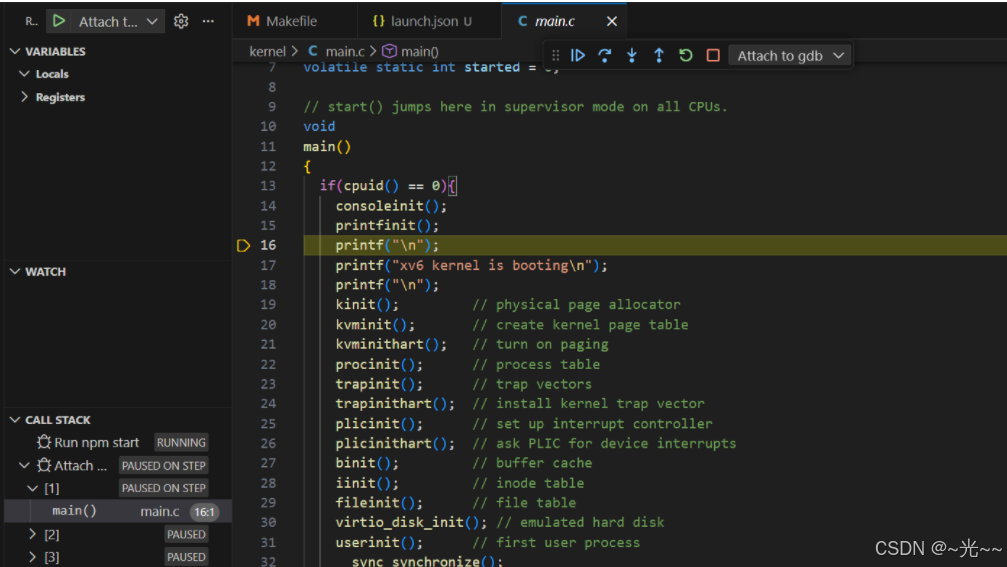This screenshot has width=1007, height=567.
Task: Click Step Into in the debug toolbar
Action: (632, 55)
